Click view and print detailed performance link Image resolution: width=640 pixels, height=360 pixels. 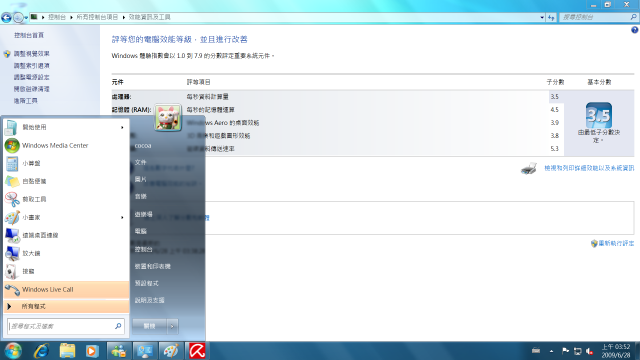[x=589, y=168]
